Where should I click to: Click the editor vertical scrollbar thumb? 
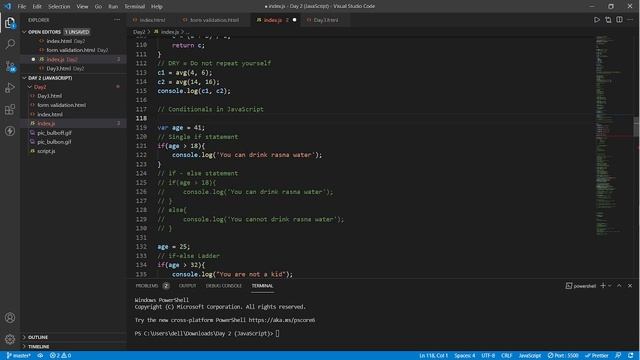tap(636, 127)
